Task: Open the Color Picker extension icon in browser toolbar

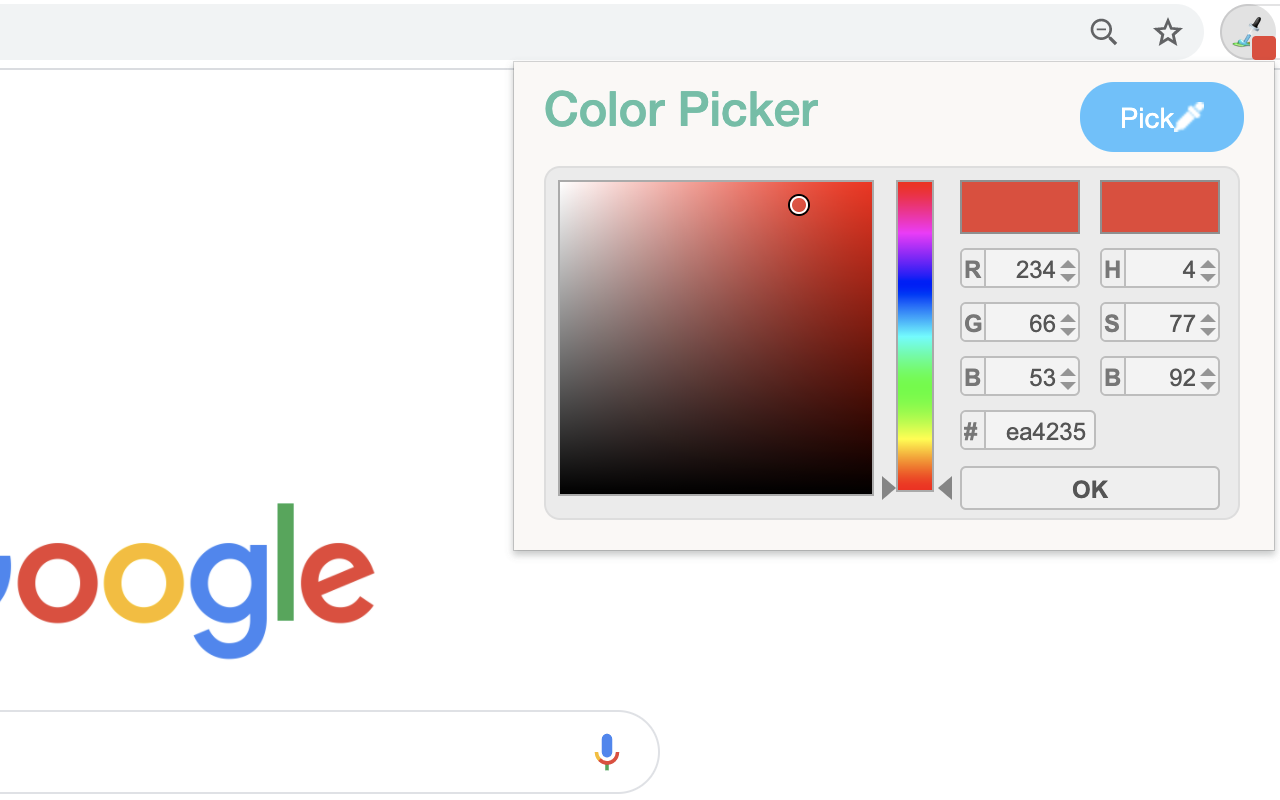Action: 1249,32
